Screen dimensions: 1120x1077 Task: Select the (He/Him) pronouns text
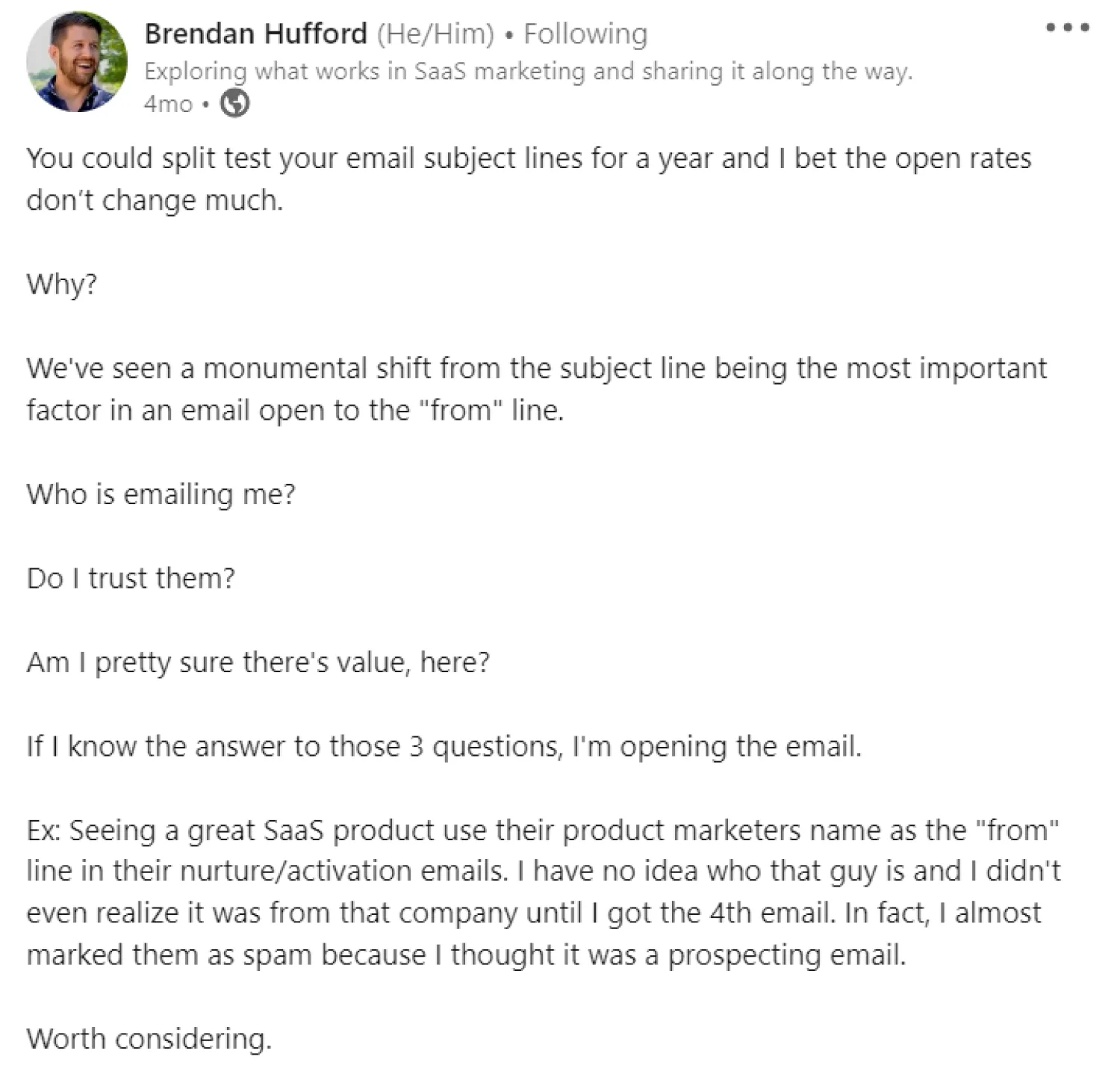point(435,34)
